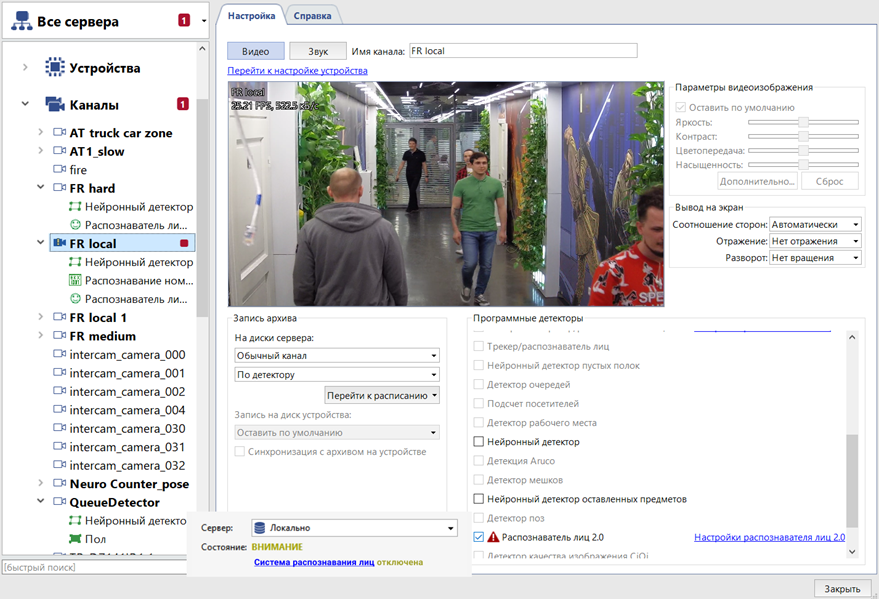Select the Каналы camera group icon
This screenshot has width=879, height=599.
click(x=54, y=104)
